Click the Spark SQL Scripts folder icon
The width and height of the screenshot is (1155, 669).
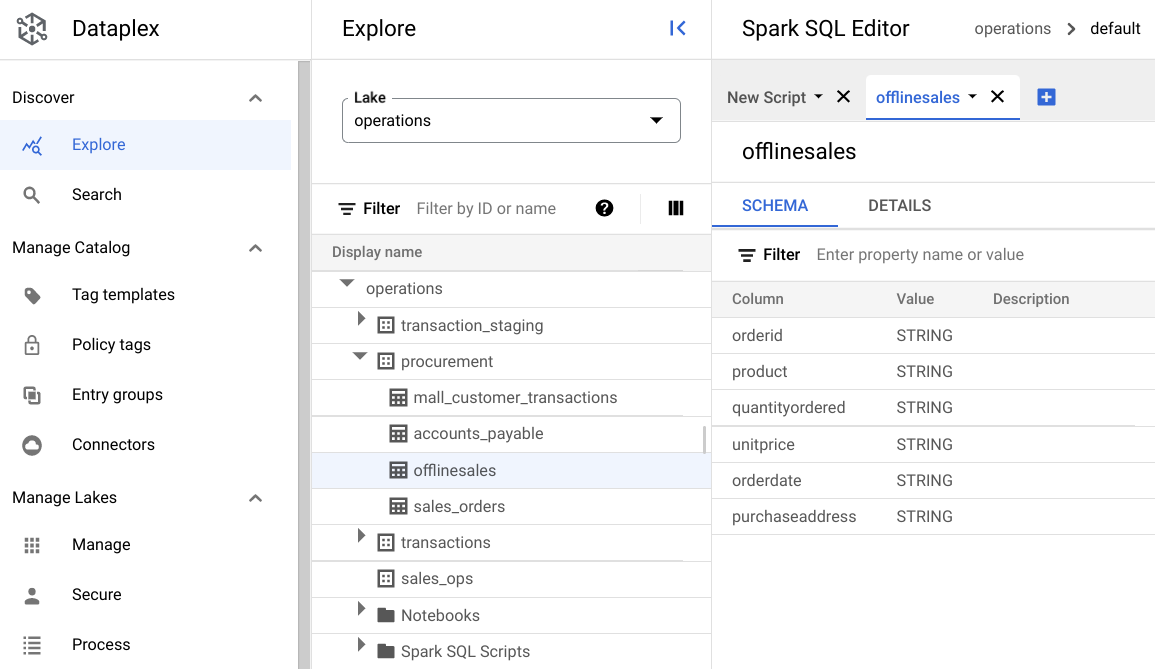pyautogui.click(x=386, y=651)
